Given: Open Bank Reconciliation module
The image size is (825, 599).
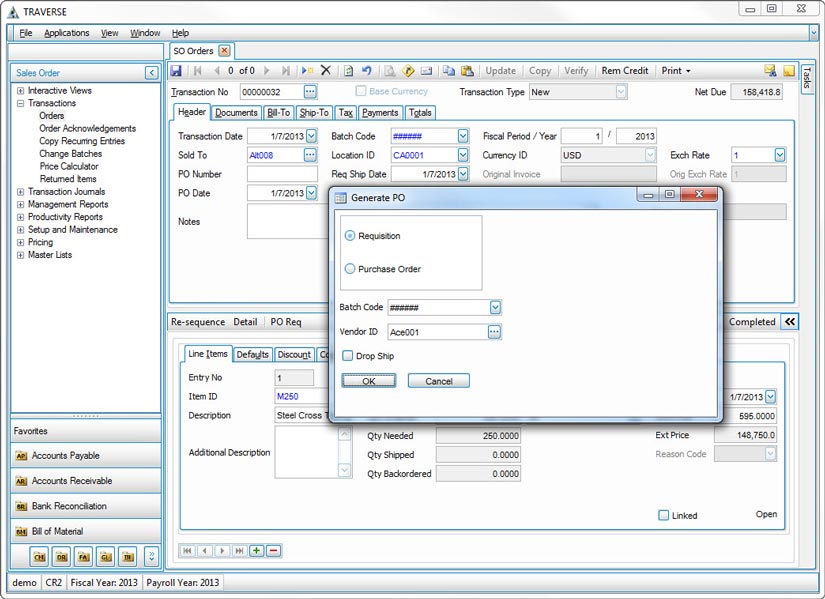Looking at the screenshot, I should coord(86,506).
